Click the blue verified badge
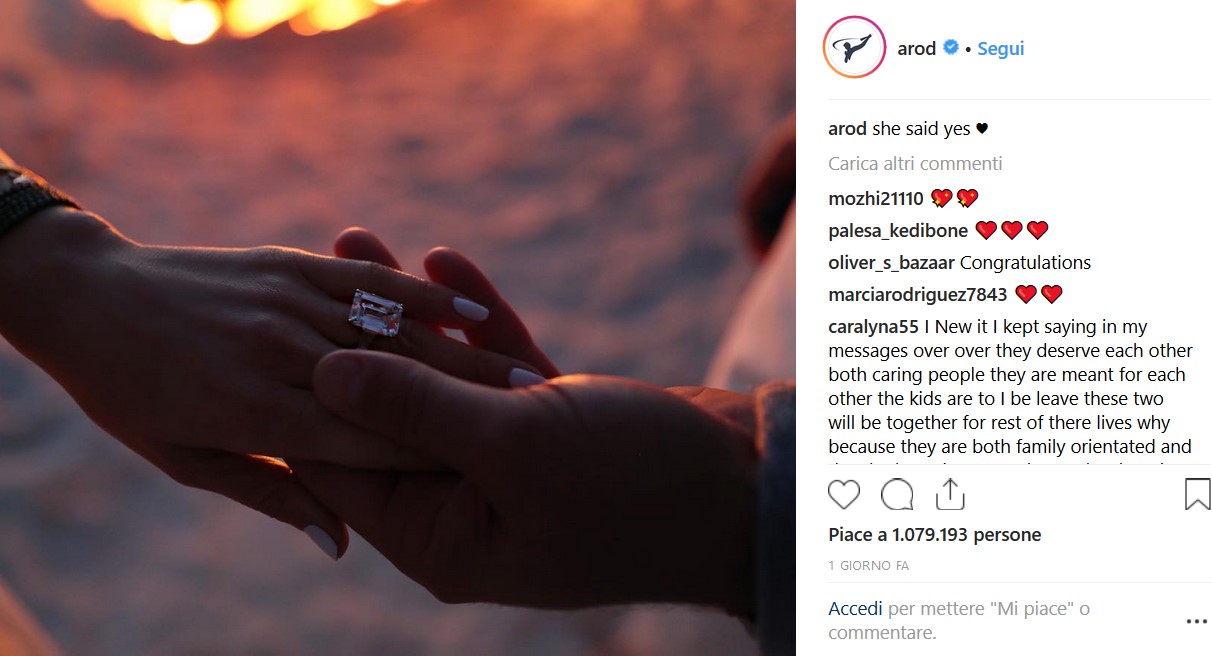Screen dimensions: 1212x656 (x=951, y=48)
